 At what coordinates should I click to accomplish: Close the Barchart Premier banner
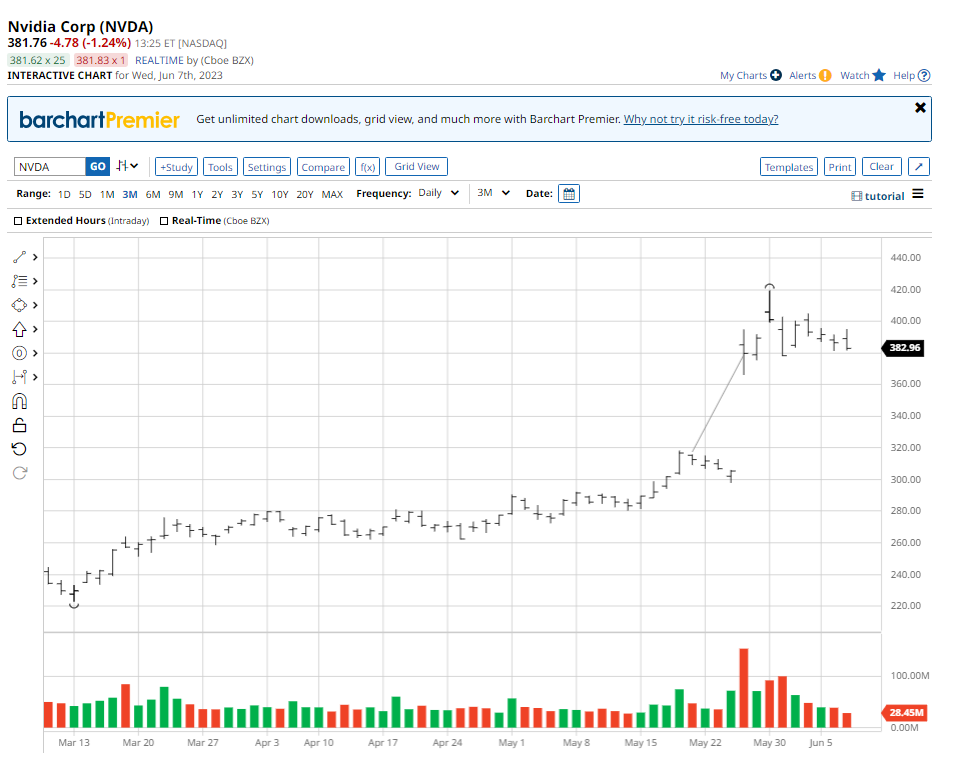coord(920,108)
